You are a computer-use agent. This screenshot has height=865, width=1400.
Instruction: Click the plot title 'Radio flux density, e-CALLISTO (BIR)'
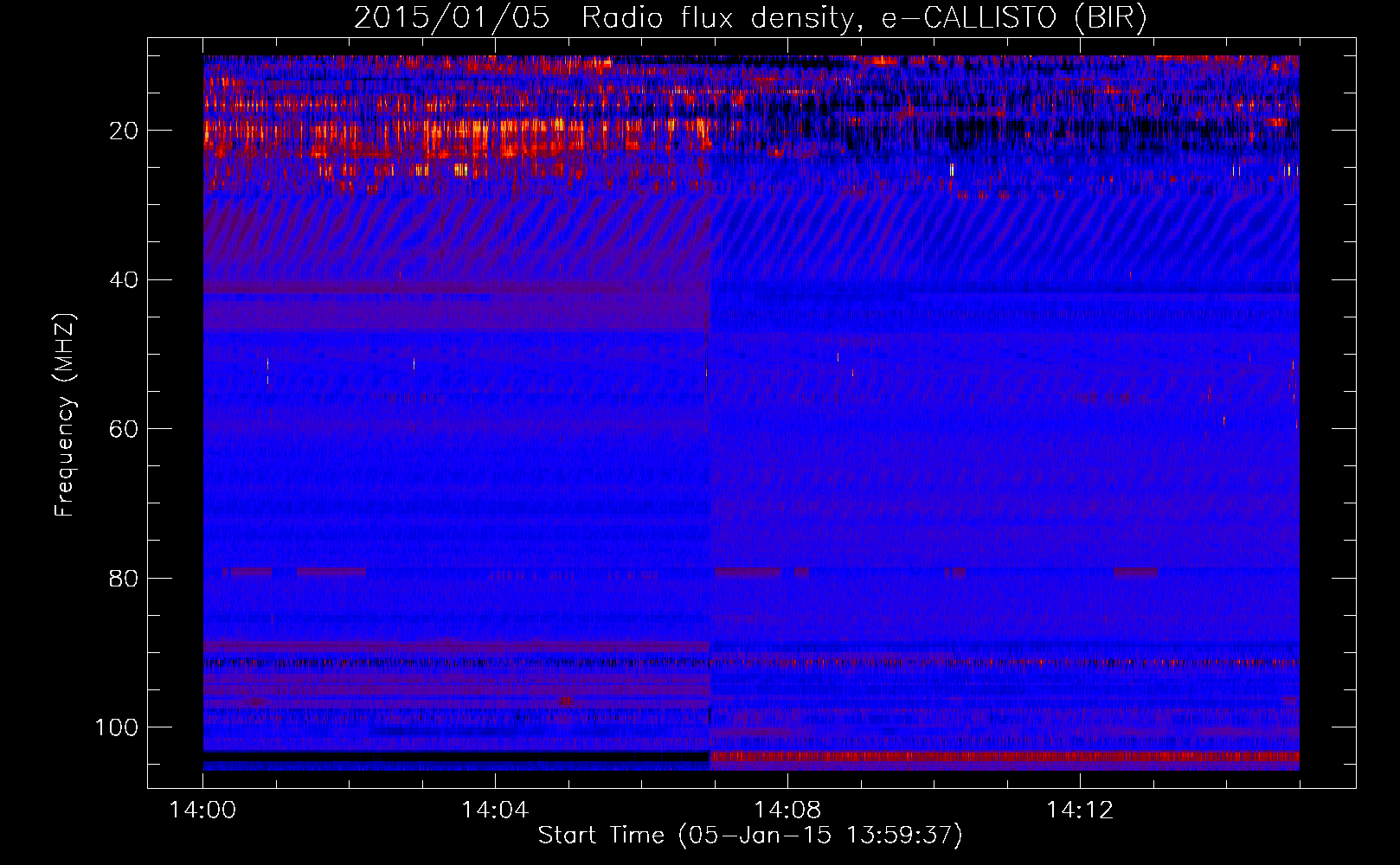864,17
